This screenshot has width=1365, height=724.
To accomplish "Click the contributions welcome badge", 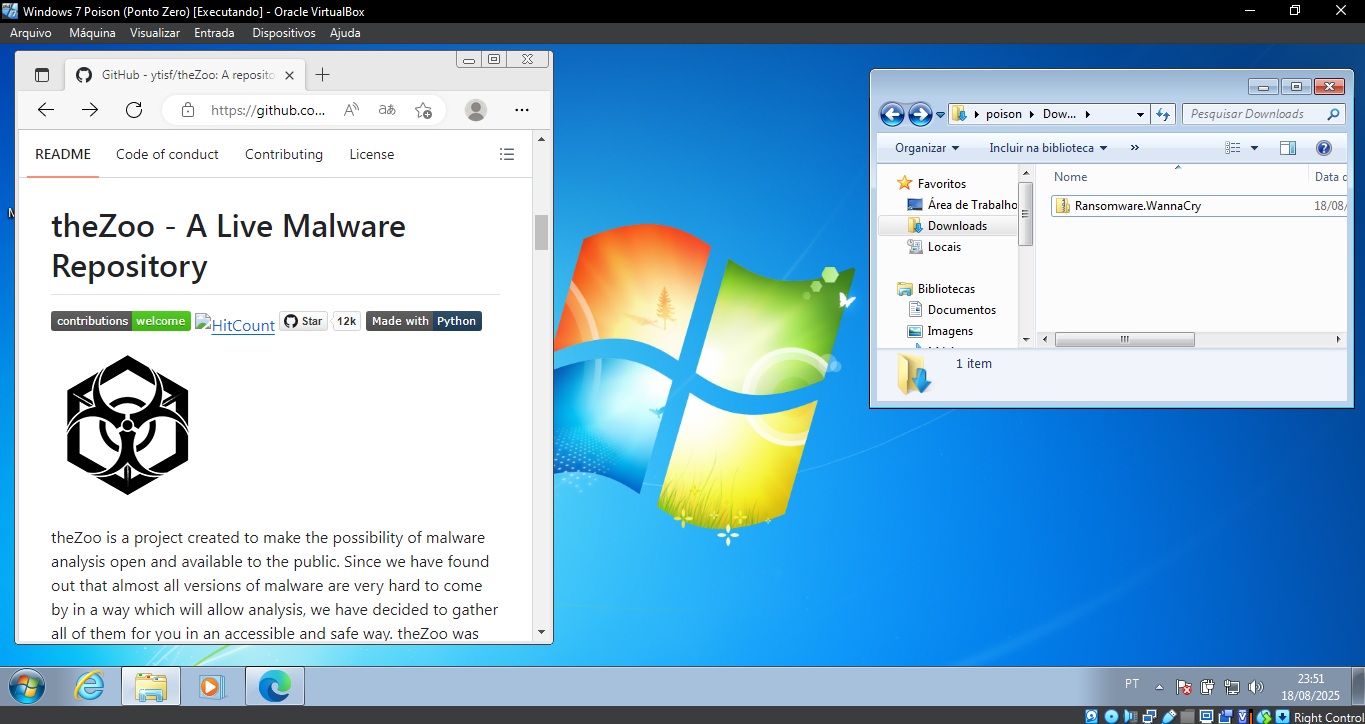I will pos(121,321).
